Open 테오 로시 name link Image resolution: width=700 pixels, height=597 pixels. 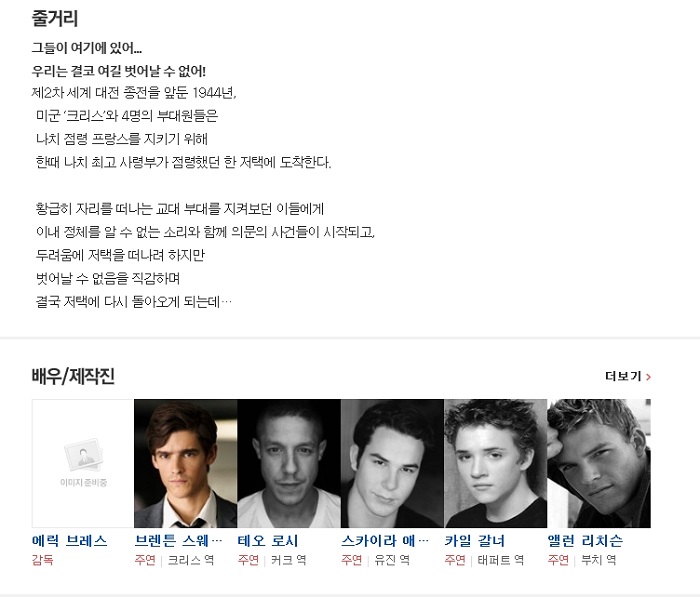[x=268, y=541]
